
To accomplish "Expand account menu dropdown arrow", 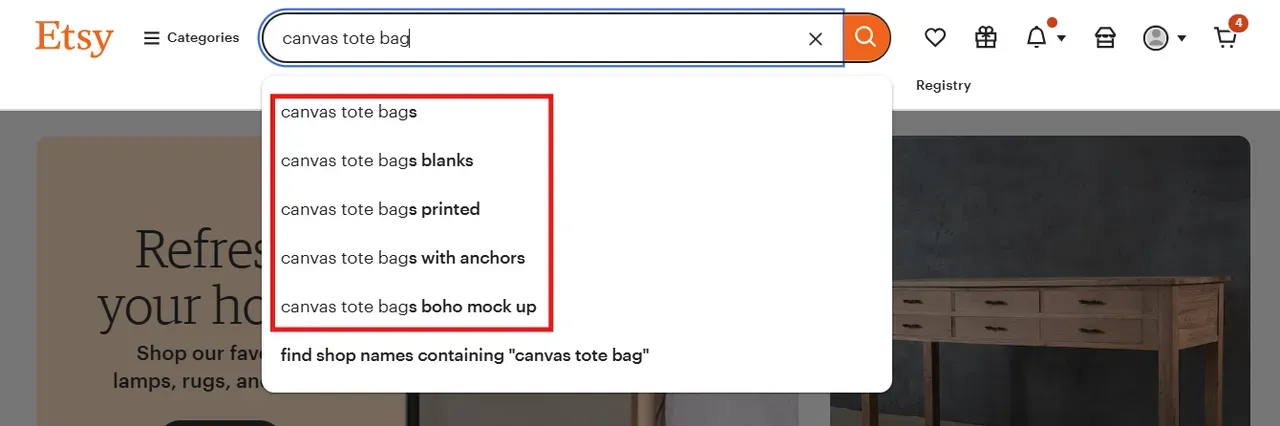I will click(x=1182, y=39).
